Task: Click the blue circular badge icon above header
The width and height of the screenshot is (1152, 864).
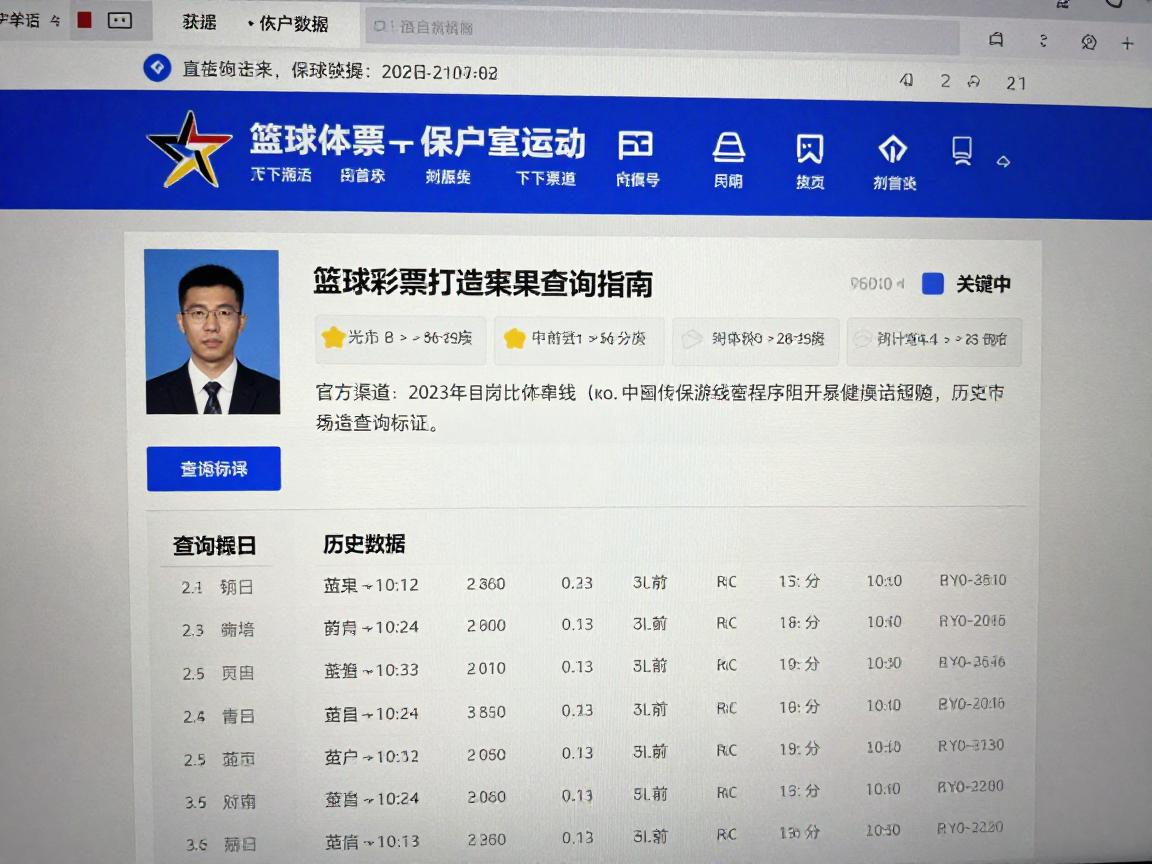Action: pyautogui.click(x=157, y=68)
